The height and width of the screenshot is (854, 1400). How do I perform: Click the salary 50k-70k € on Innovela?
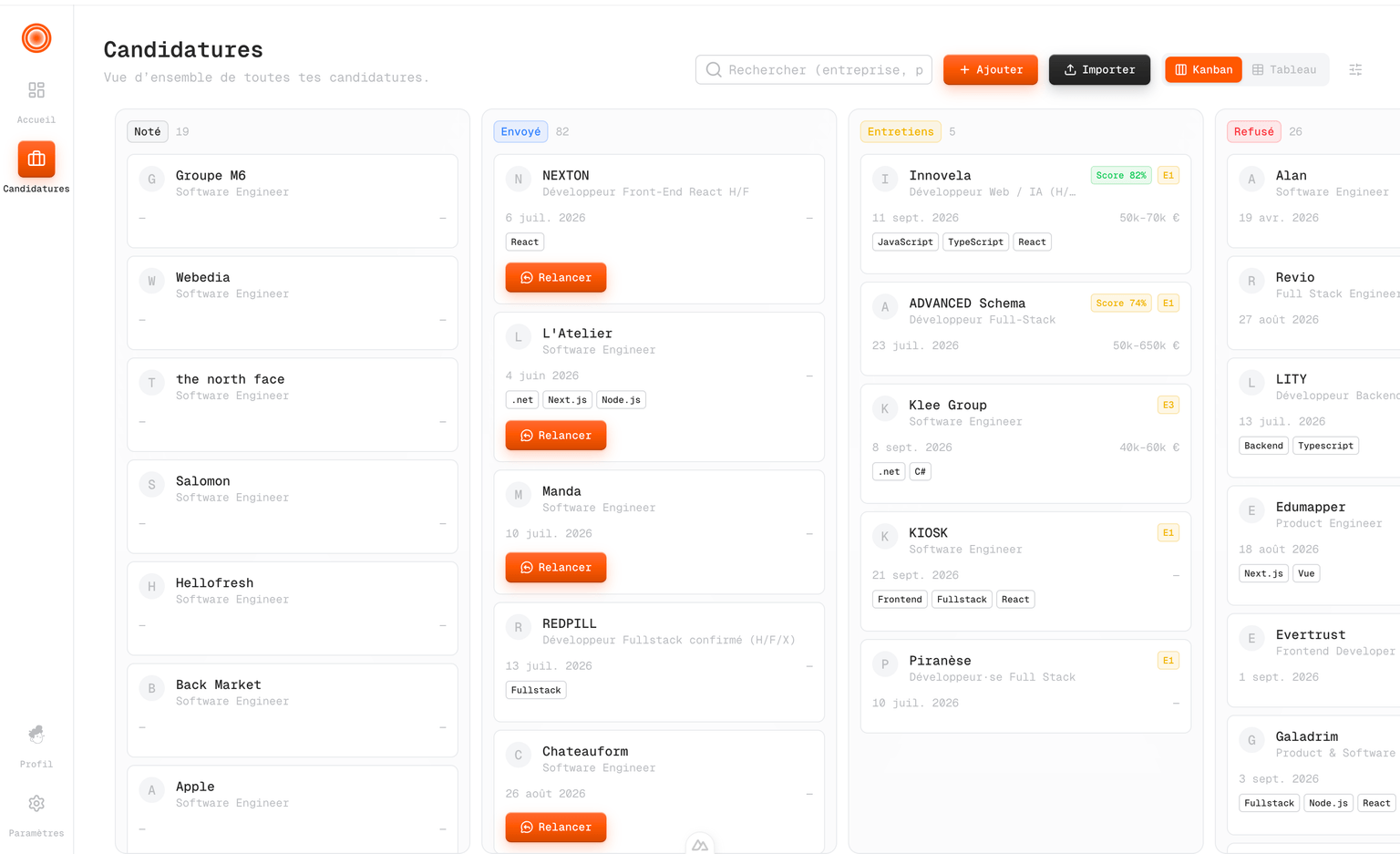click(x=1149, y=218)
